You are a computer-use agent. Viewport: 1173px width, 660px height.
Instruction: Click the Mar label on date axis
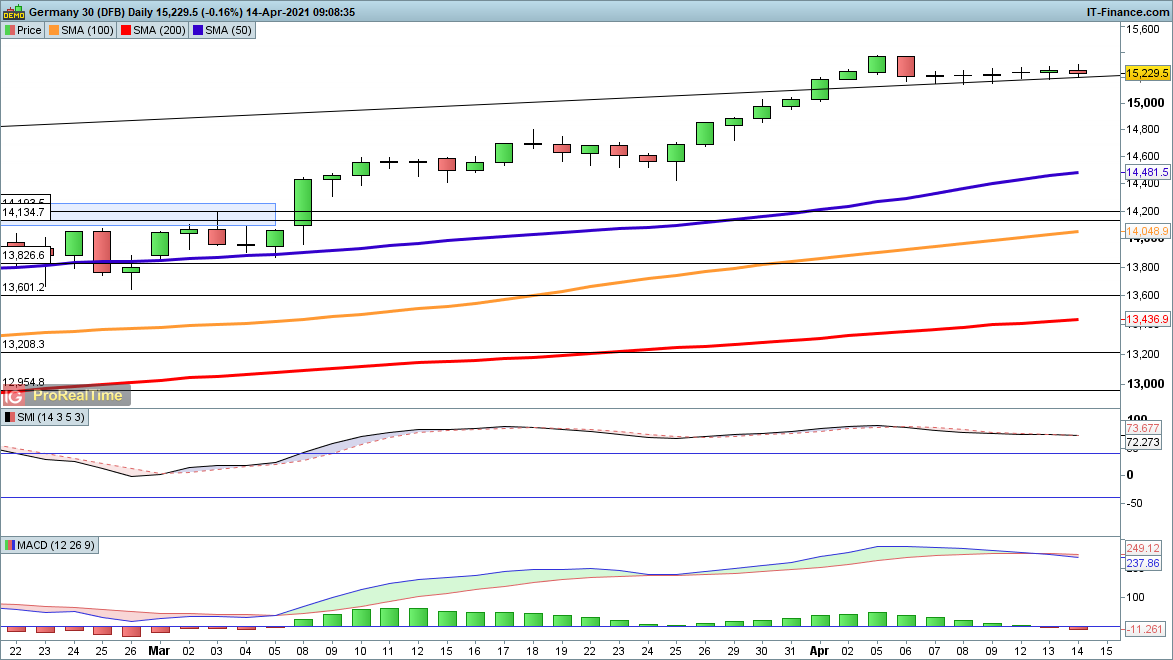(x=160, y=649)
